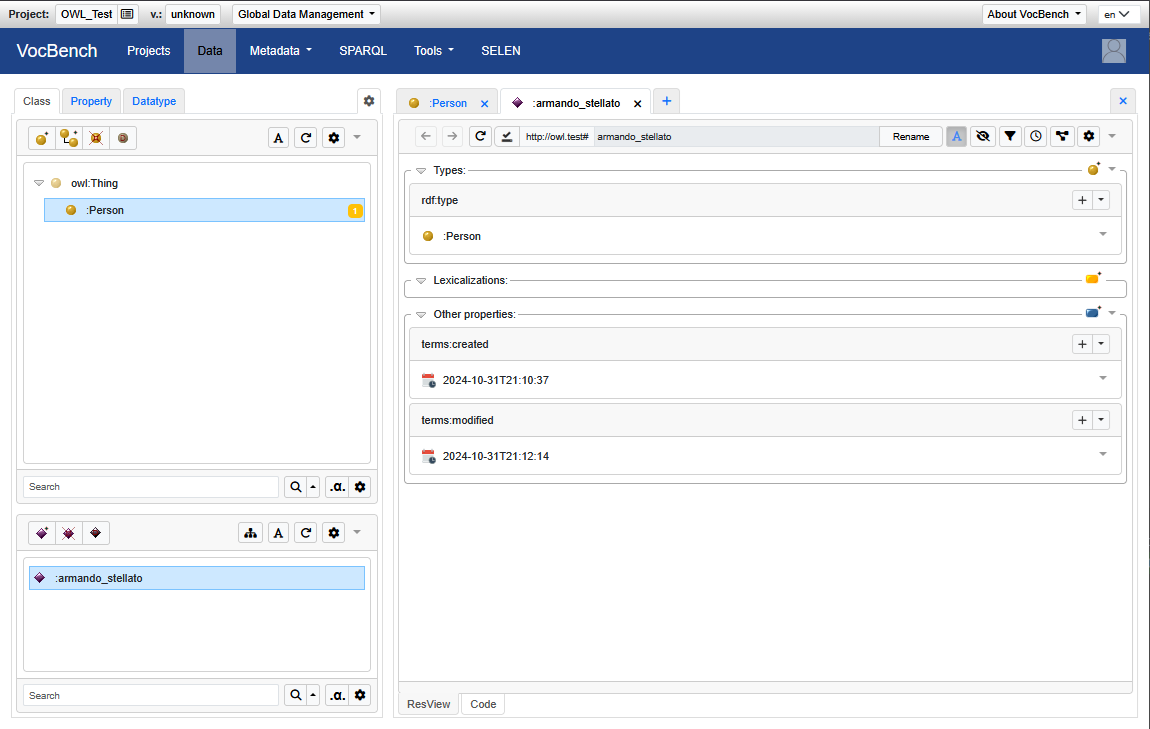
Task: Add a value to terms:created
Action: (x=1083, y=344)
